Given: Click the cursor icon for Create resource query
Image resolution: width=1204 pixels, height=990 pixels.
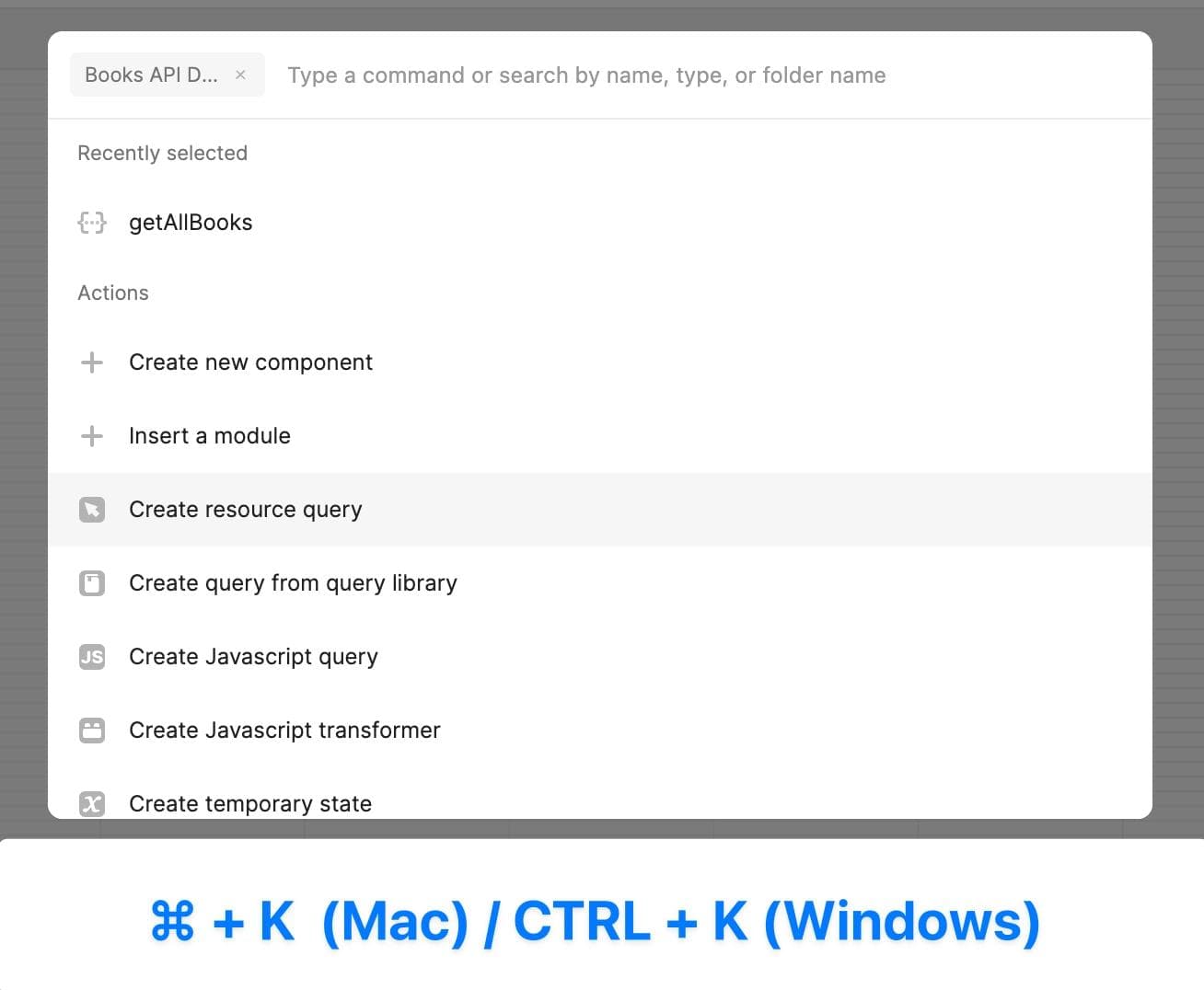Looking at the screenshot, I should pyautogui.click(x=92, y=510).
